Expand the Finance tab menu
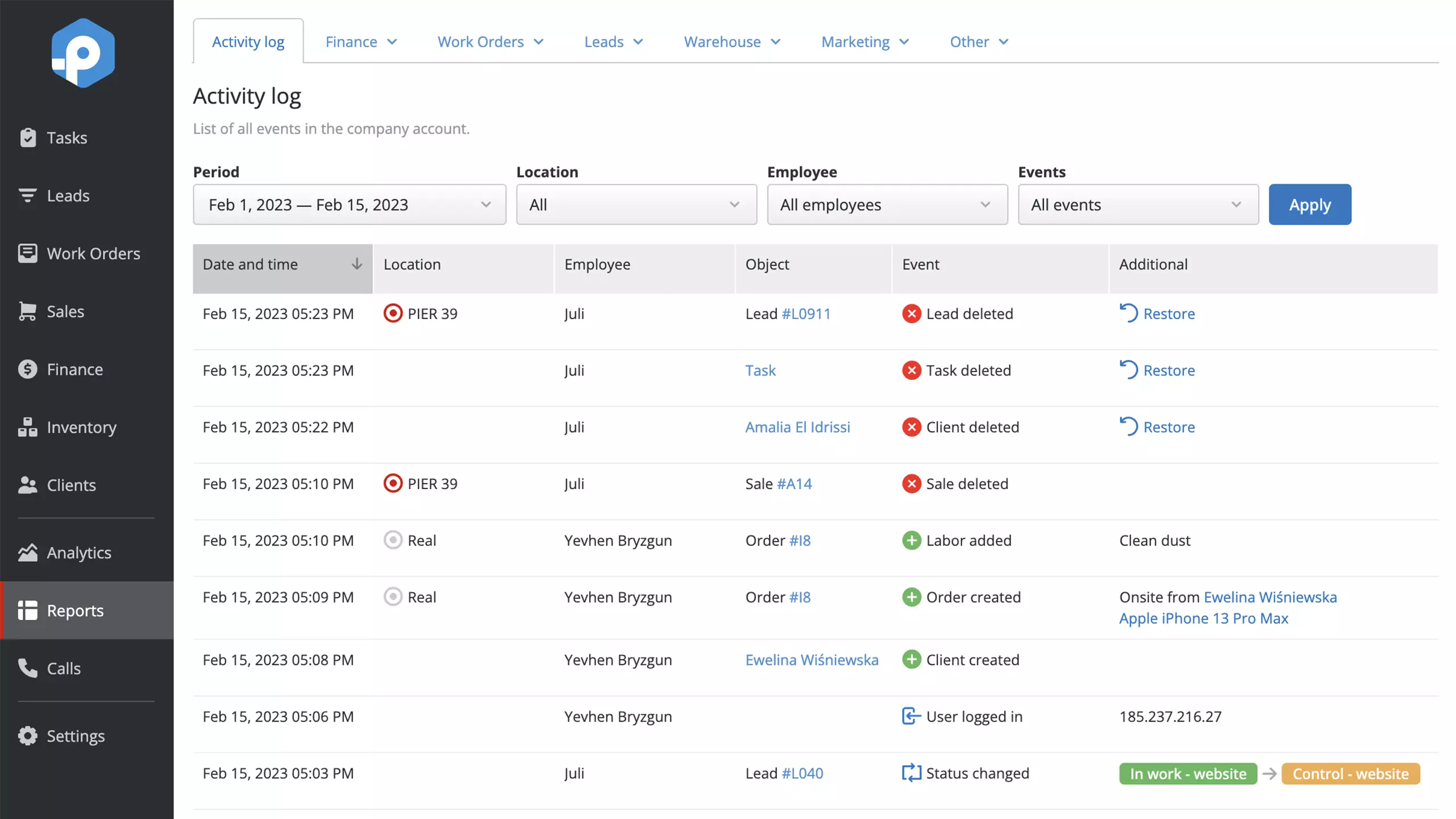This screenshot has width=1456, height=819. click(x=361, y=42)
